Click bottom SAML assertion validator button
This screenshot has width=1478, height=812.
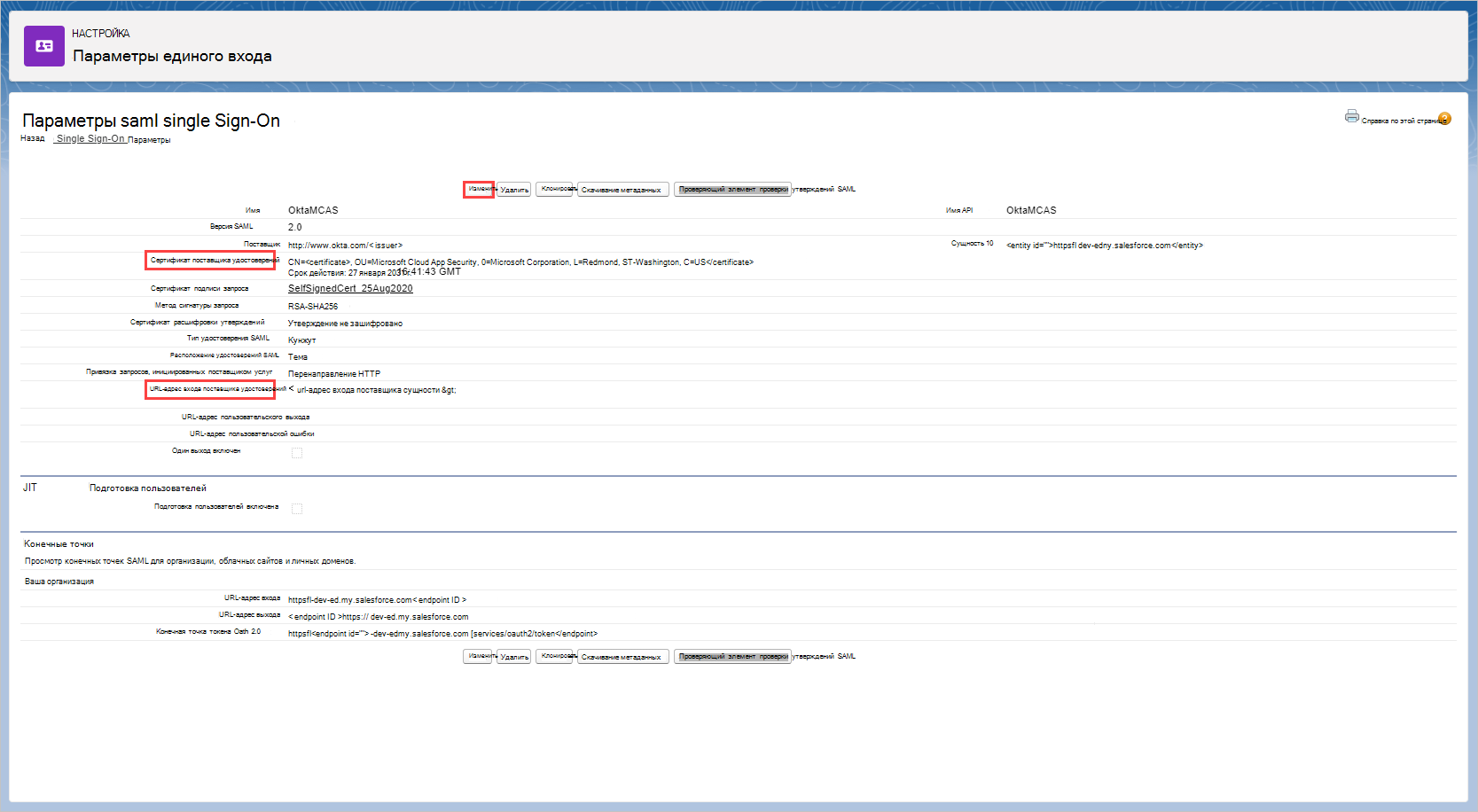[x=732, y=657]
